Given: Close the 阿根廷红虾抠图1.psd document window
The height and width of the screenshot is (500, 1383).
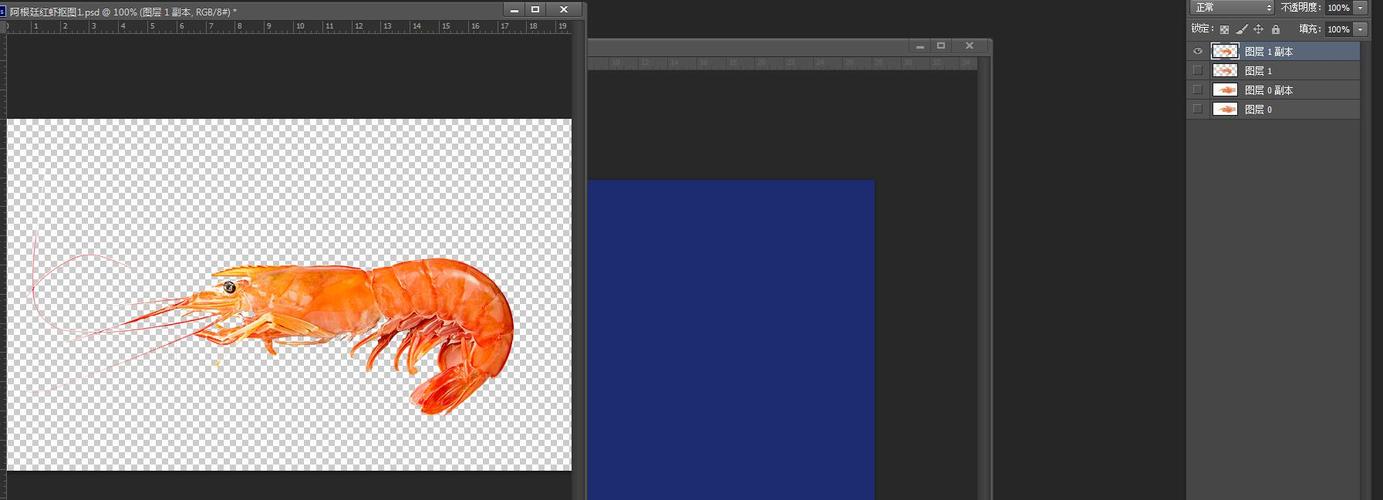Looking at the screenshot, I should click(563, 9).
